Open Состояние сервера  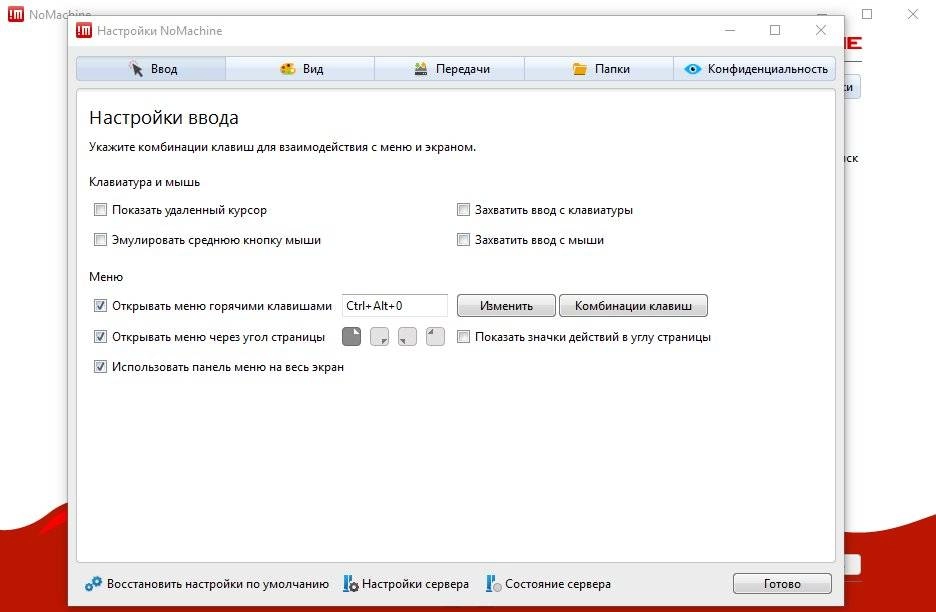(x=548, y=584)
